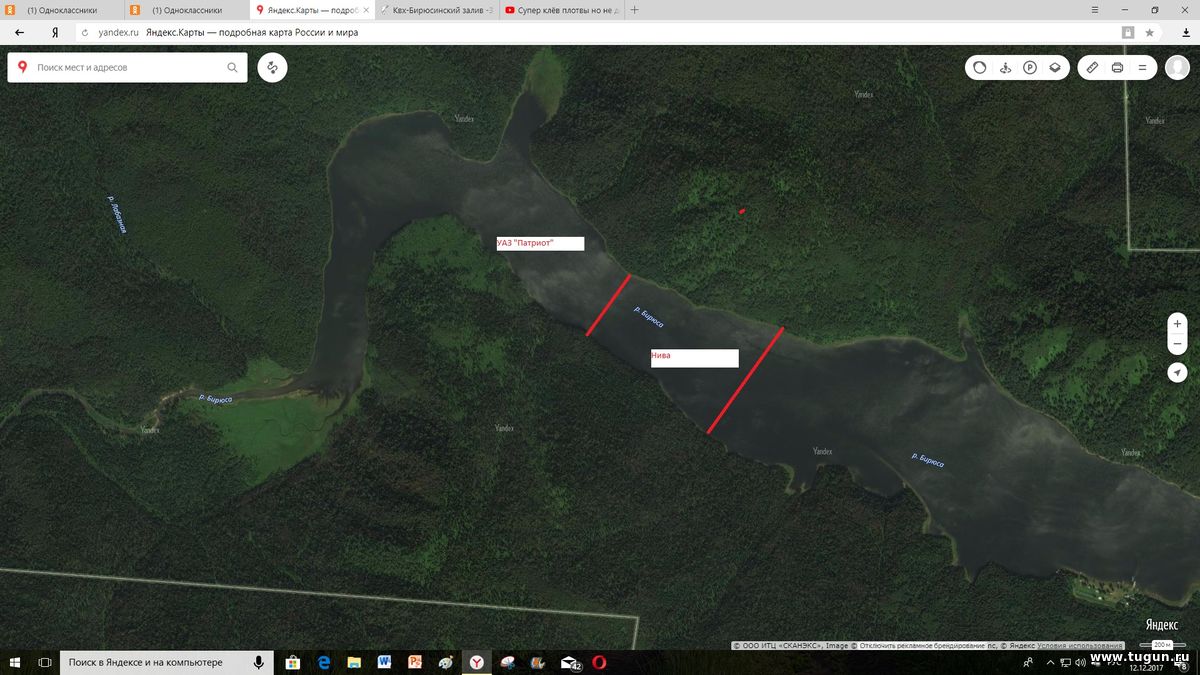Open 'Условия использования' link

point(1080,646)
